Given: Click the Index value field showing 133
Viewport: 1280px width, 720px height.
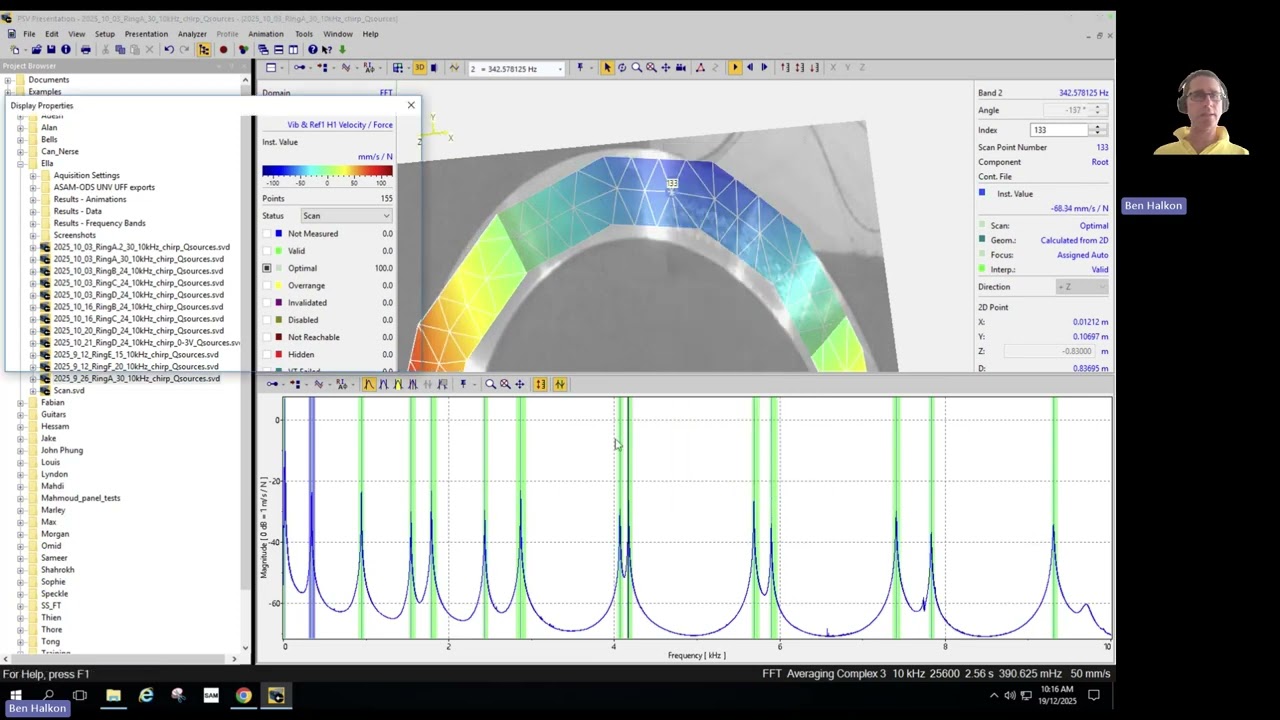Looking at the screenshot, I should 1060,130.
